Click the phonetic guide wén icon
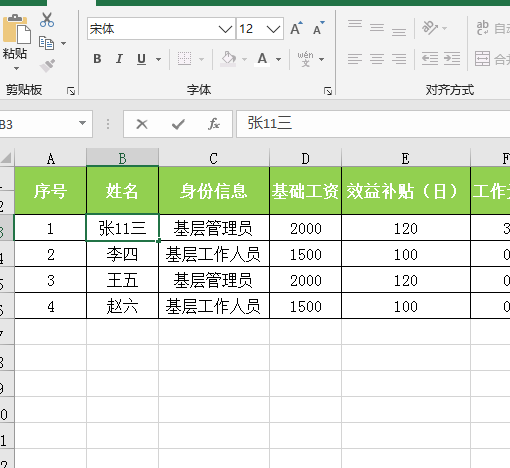Viewport: 510px width, 468px height. click(x=305, y=59)
